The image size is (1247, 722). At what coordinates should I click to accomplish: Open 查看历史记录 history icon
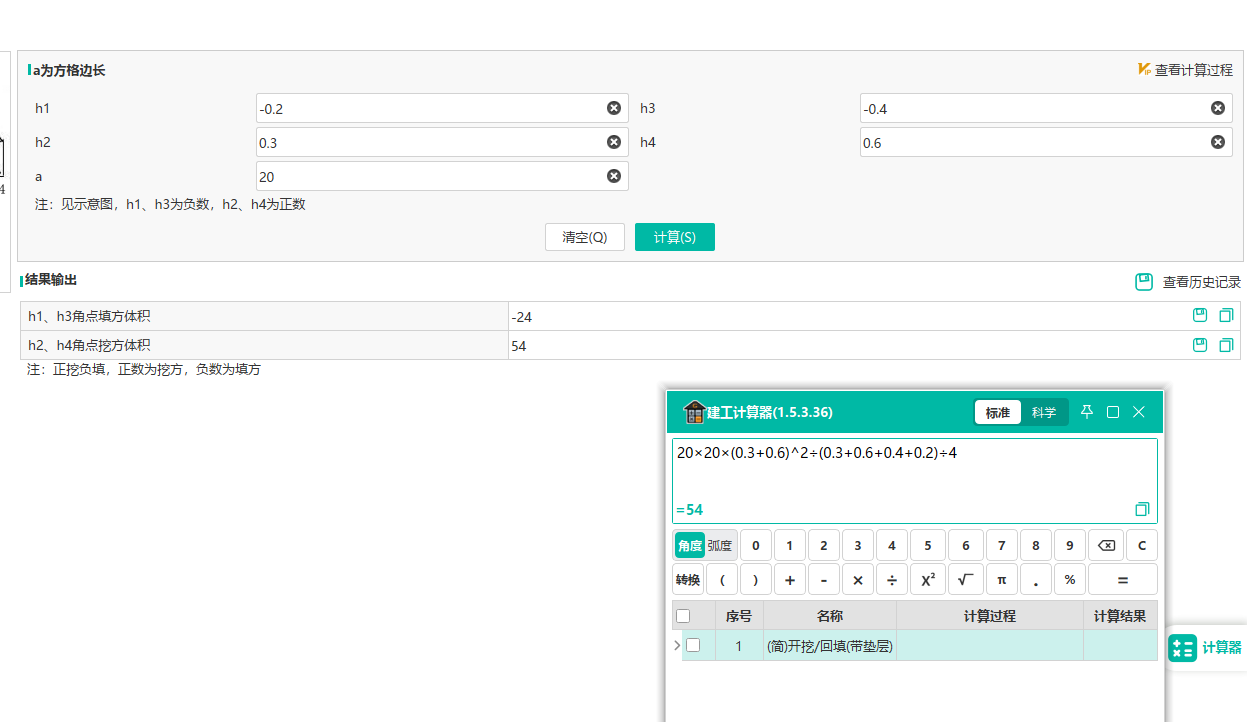point(1144,282)
